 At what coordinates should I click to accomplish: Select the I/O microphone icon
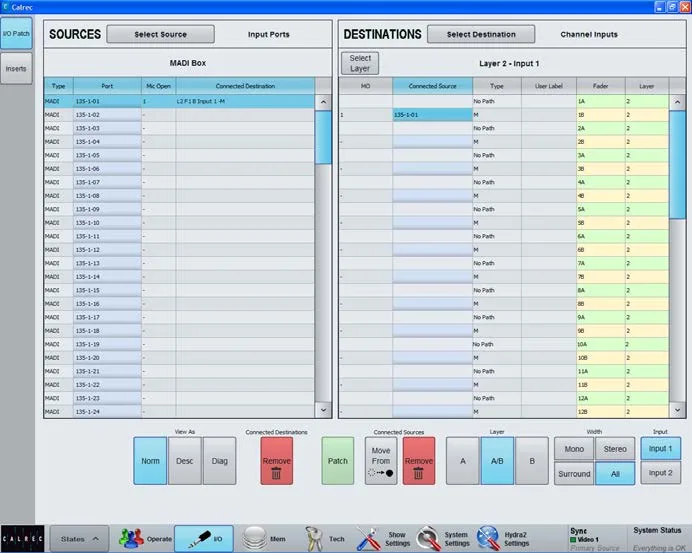coord(204,538)
